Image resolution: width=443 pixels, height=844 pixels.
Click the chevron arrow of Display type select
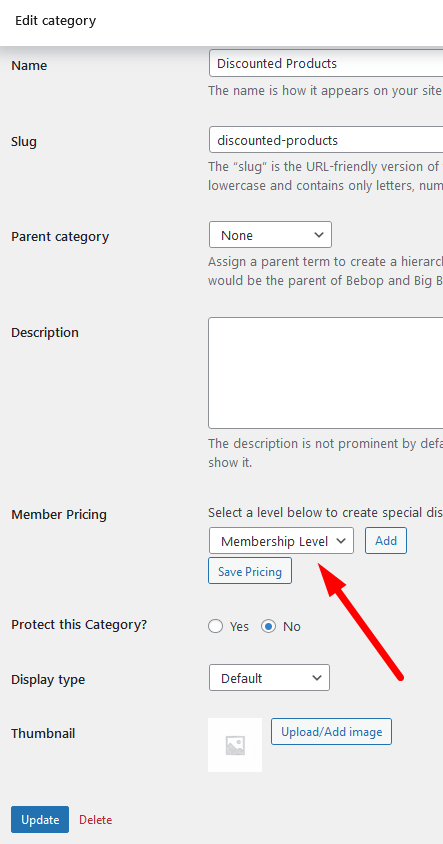click(x=317, y=678)
